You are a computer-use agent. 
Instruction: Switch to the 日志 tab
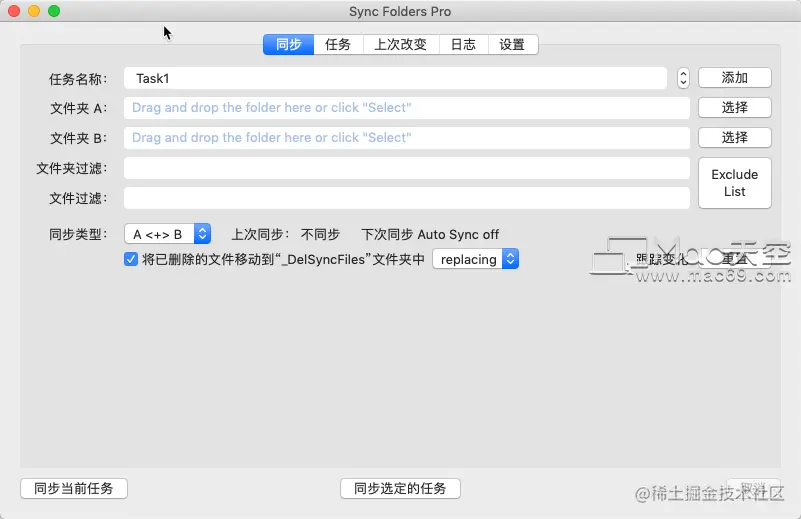(x=463, y=44)
